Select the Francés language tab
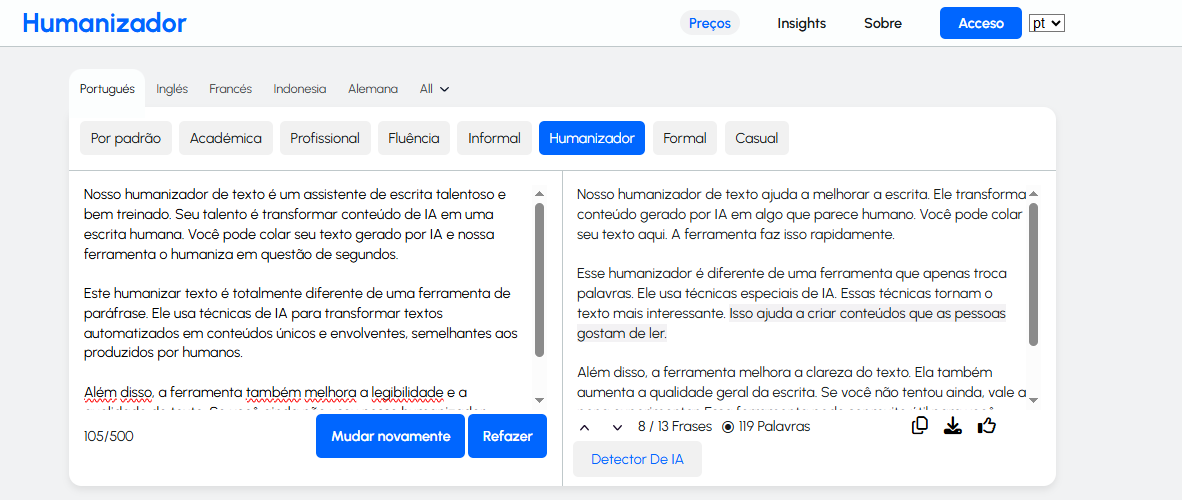Screen dimensions: 1182x500 click(230, 89)
